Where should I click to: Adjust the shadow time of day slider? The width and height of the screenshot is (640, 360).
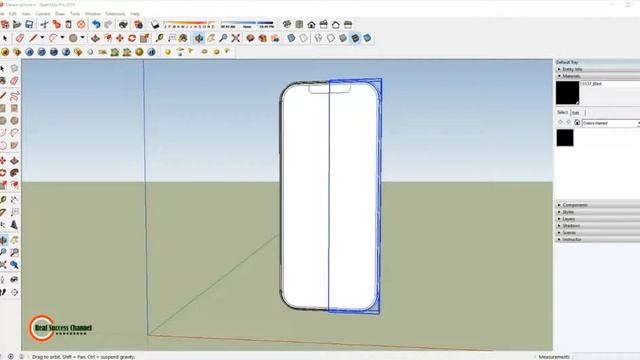[x=247, y=24]
